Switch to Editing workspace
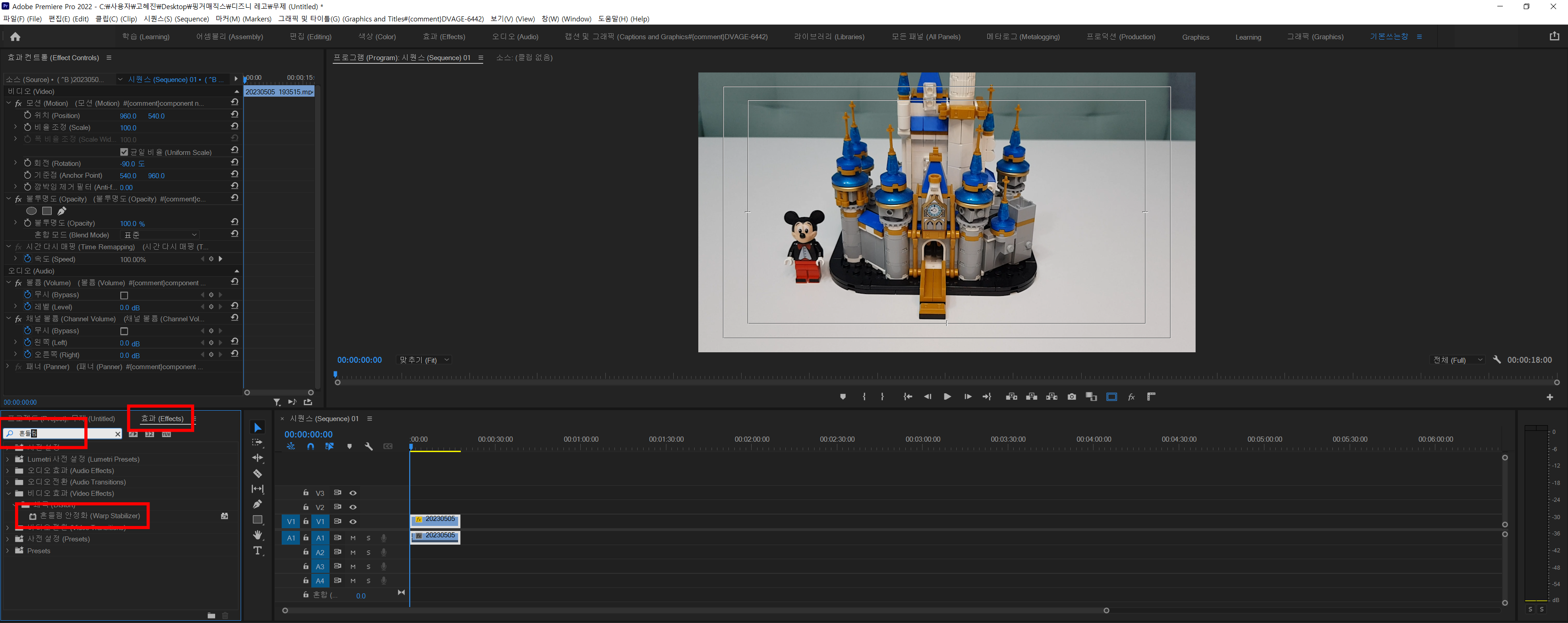The image size is (1568, 623). 310,36
